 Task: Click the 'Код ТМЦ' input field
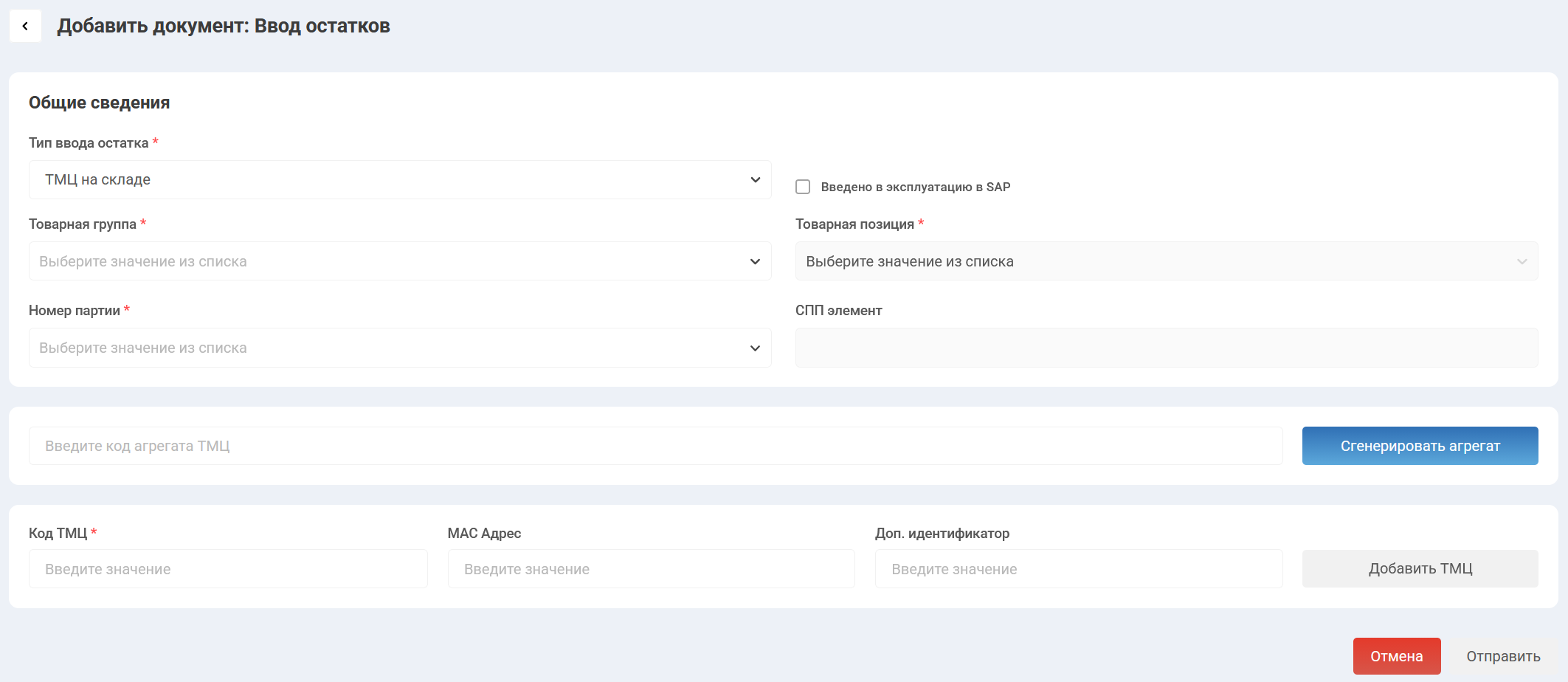coord(228,569)
